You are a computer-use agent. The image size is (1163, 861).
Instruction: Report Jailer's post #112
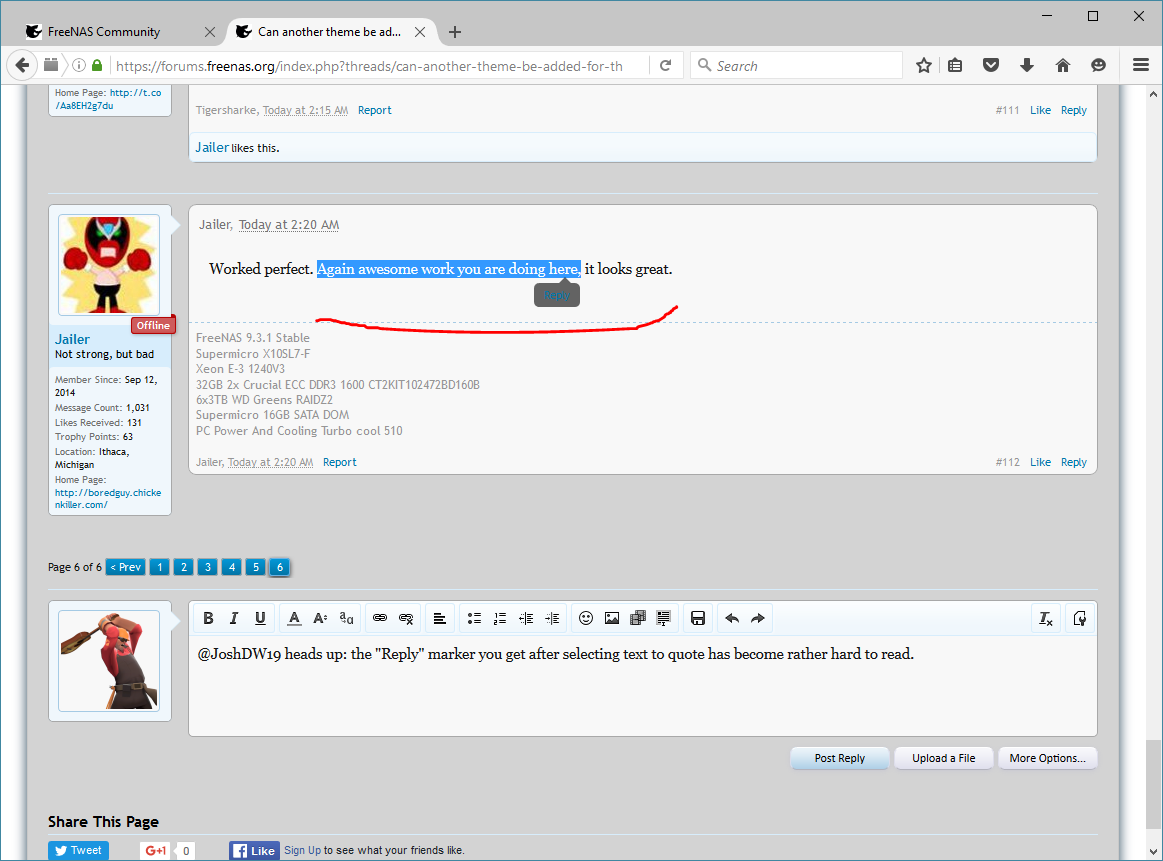340,462
